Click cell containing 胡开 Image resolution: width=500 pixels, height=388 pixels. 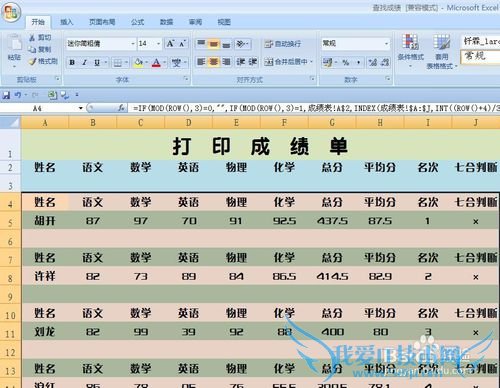[x=45, y=221]
